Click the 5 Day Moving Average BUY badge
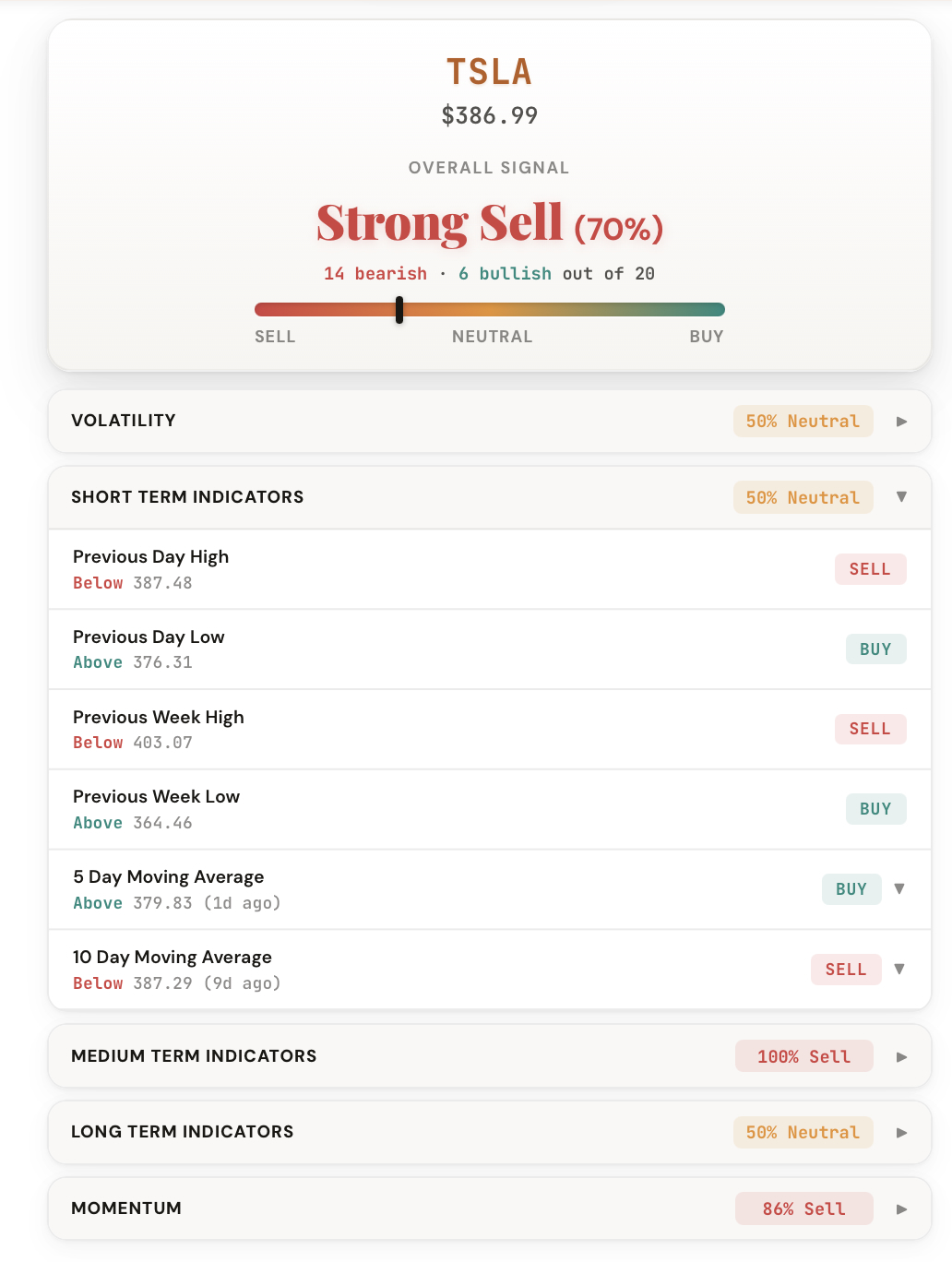Image resolution: width=952 pixels, height=1262 pixels. [851, 889]
